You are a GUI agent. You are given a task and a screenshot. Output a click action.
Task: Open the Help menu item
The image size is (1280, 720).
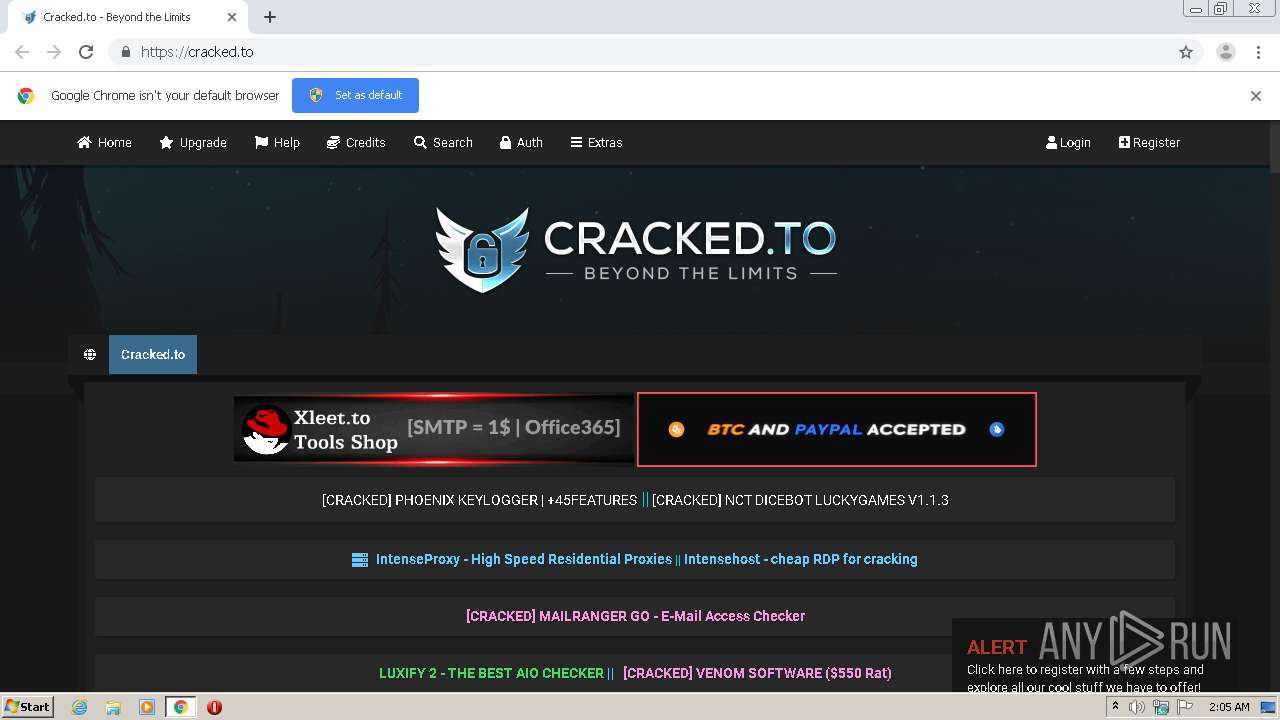click(277, 142)
